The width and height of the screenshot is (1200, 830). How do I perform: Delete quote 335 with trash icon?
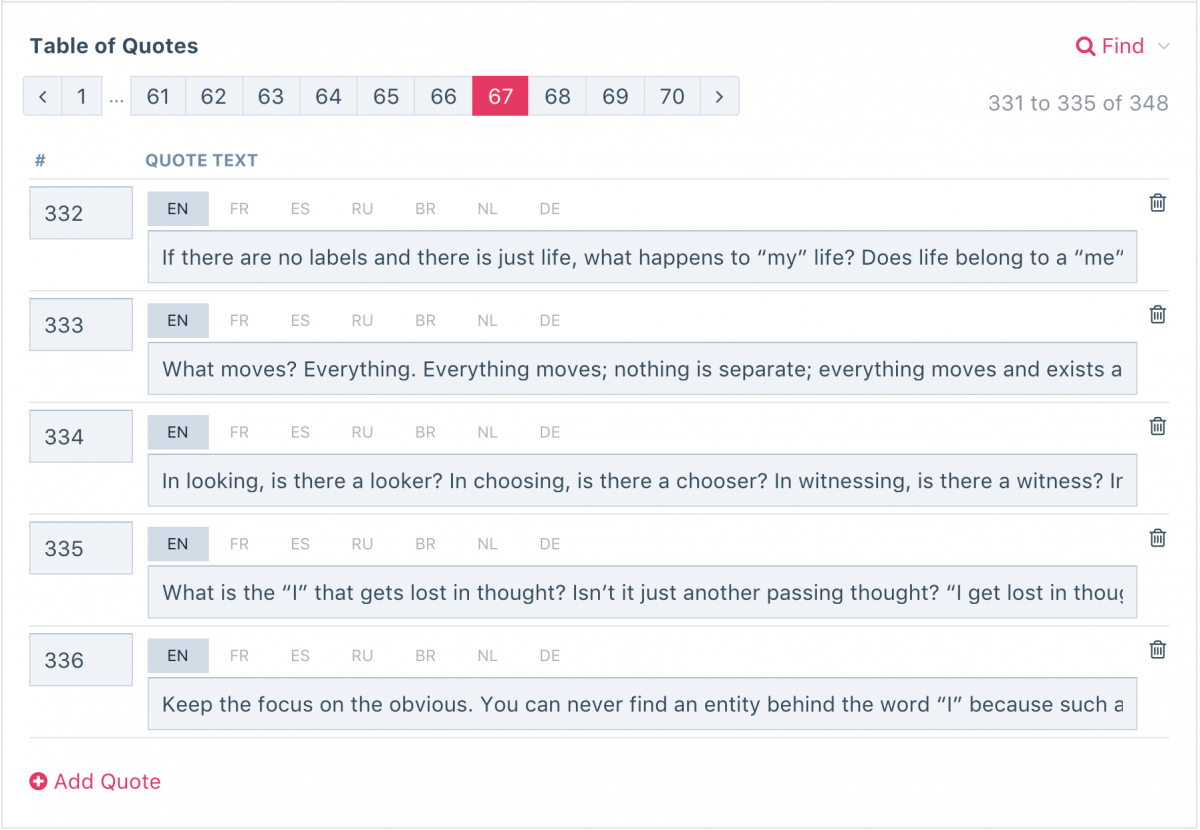[x=1158, y=538]
